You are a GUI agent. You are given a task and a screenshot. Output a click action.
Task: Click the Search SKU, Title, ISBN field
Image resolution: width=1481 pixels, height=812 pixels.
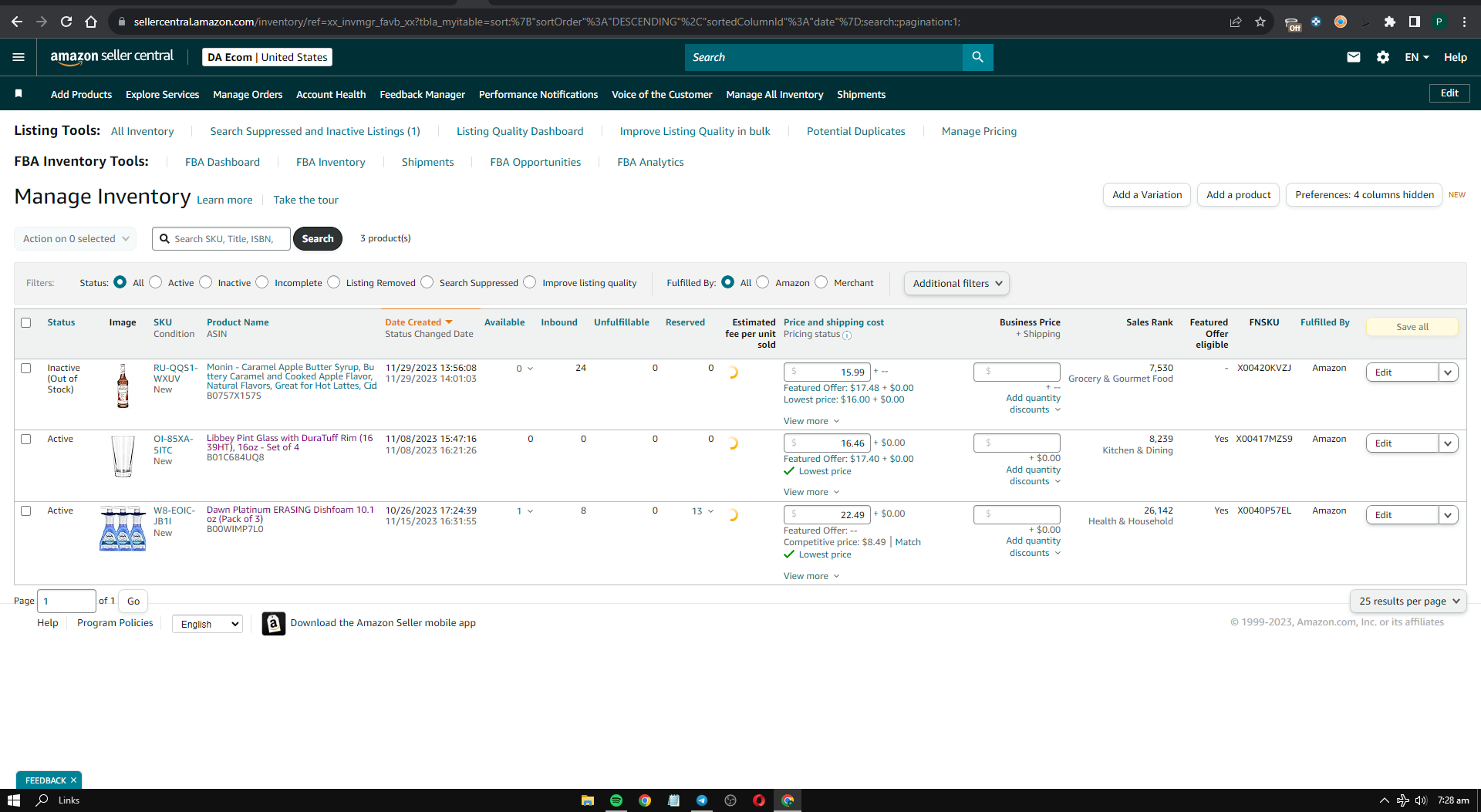click(x=221, y=238)
